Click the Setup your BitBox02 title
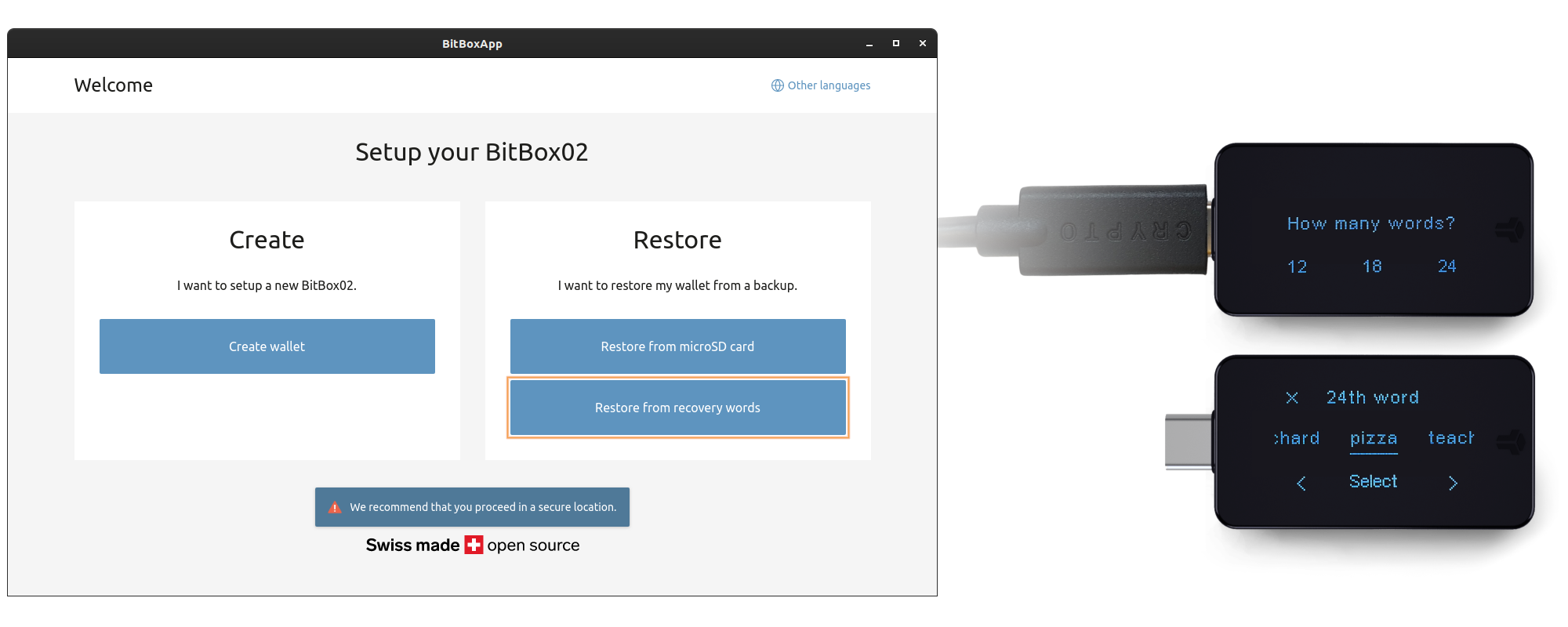The height and width of the screenshot is (627, 1568). coord(472,152)
